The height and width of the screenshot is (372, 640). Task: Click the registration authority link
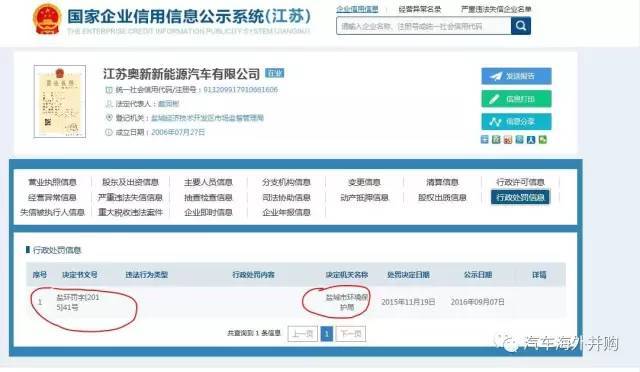point(207,118)
